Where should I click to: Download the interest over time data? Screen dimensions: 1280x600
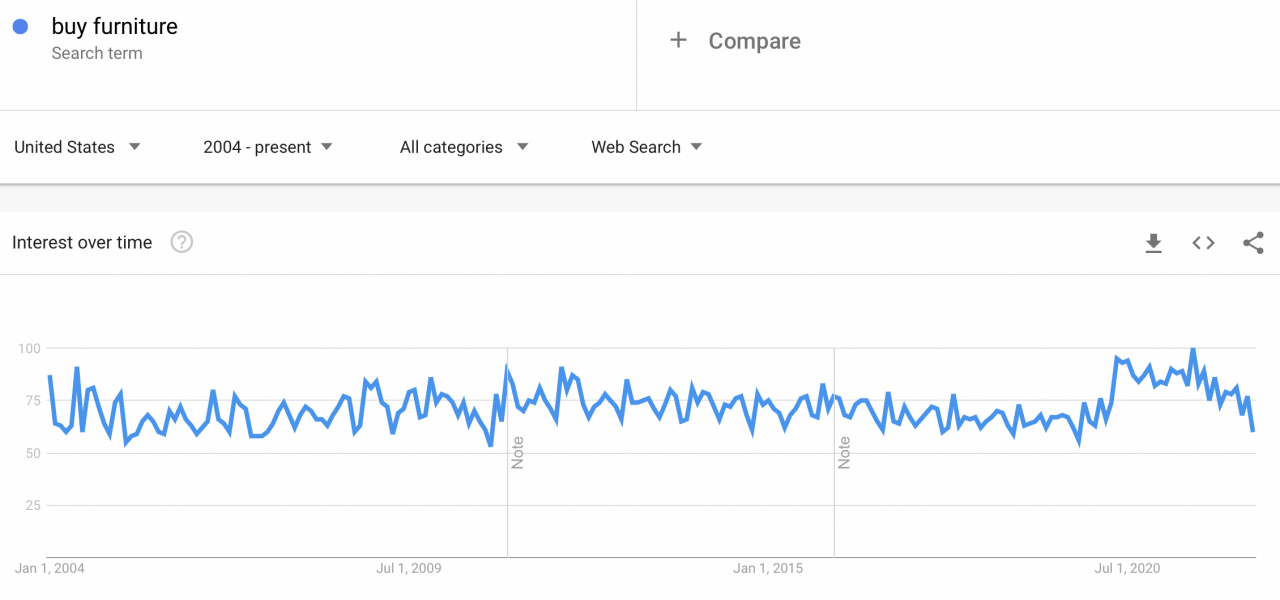click(1153, 243)
